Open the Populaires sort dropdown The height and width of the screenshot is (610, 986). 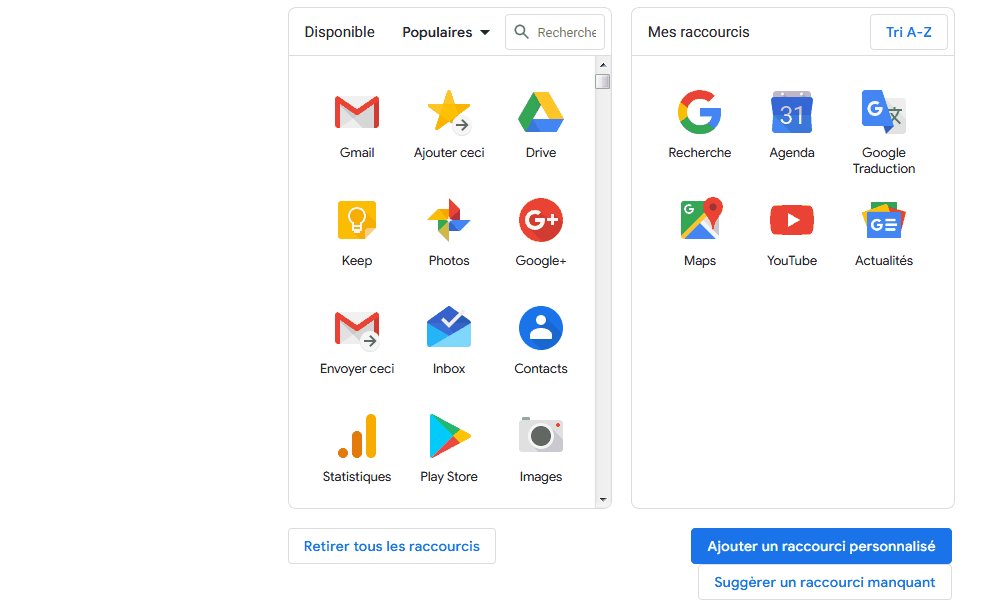(x=446, y=32)
